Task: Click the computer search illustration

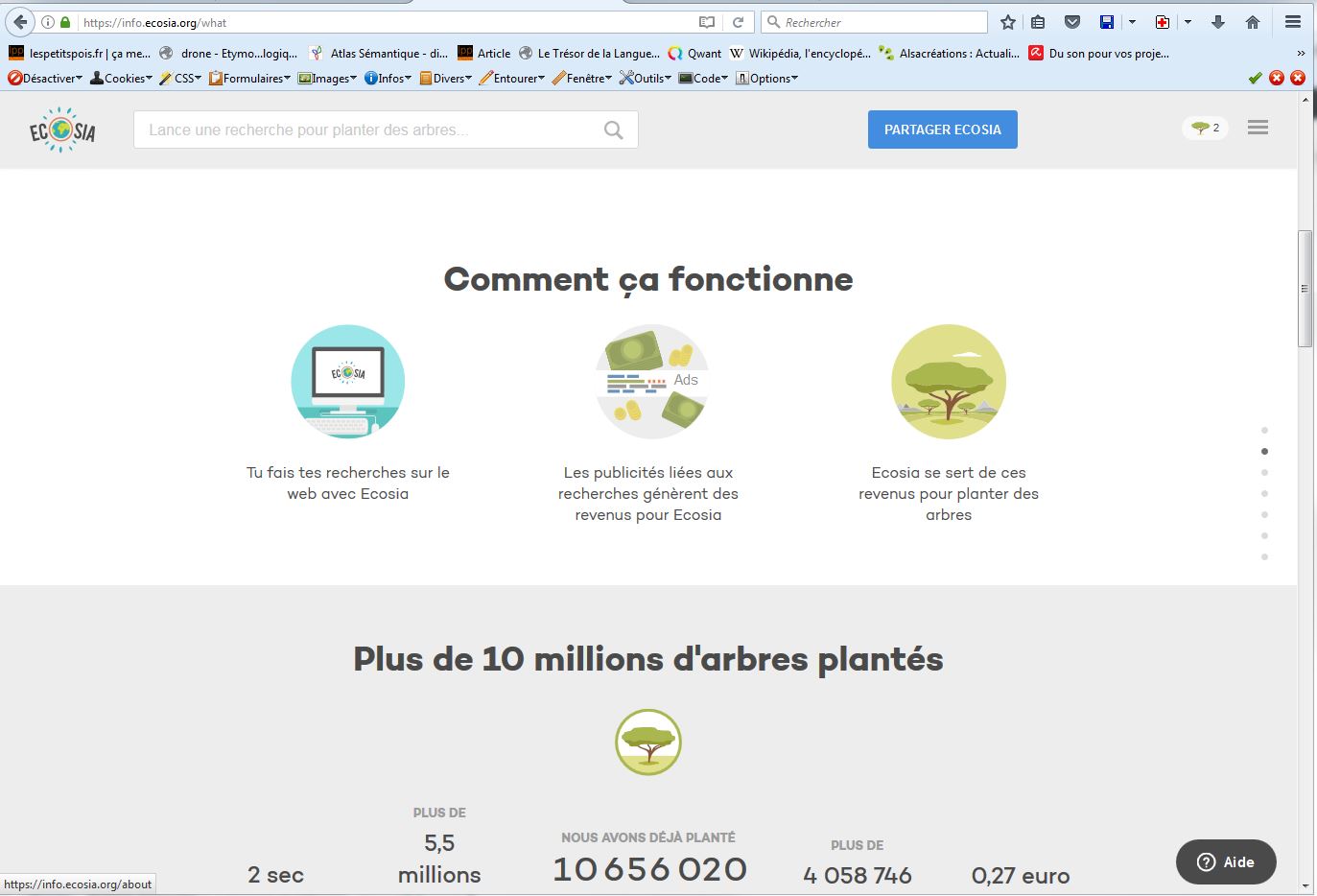Action: point(348,382)
